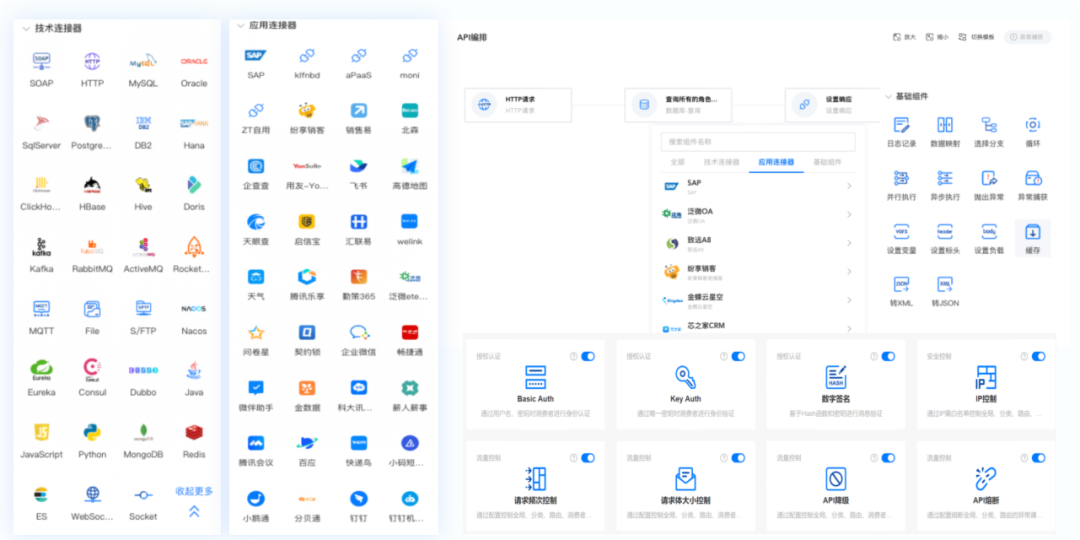1080x540 pixels.
Task: Switch to the 全部 tab
Action: click(677, 162)
